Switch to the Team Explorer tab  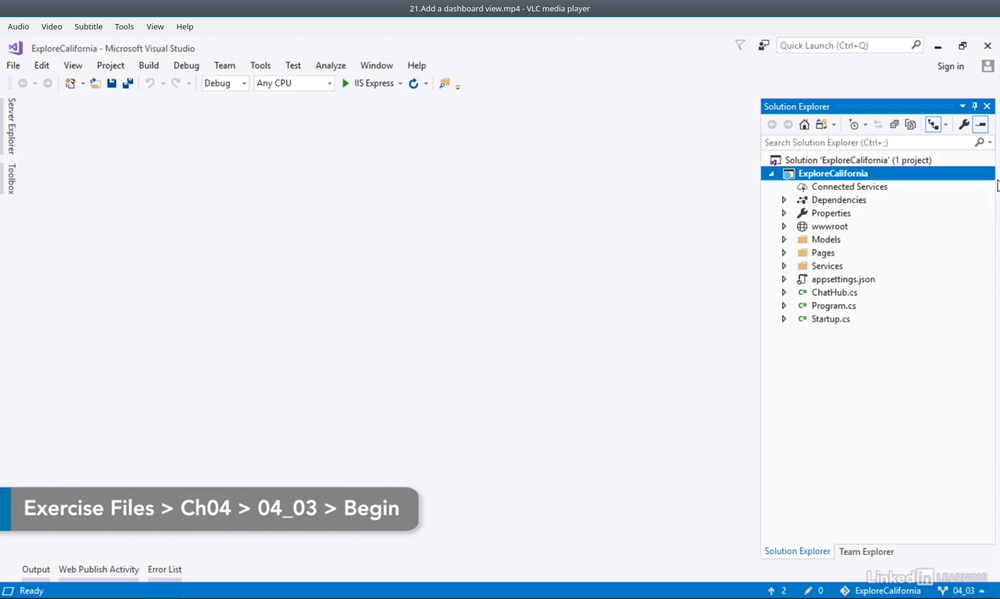[866, 552]
